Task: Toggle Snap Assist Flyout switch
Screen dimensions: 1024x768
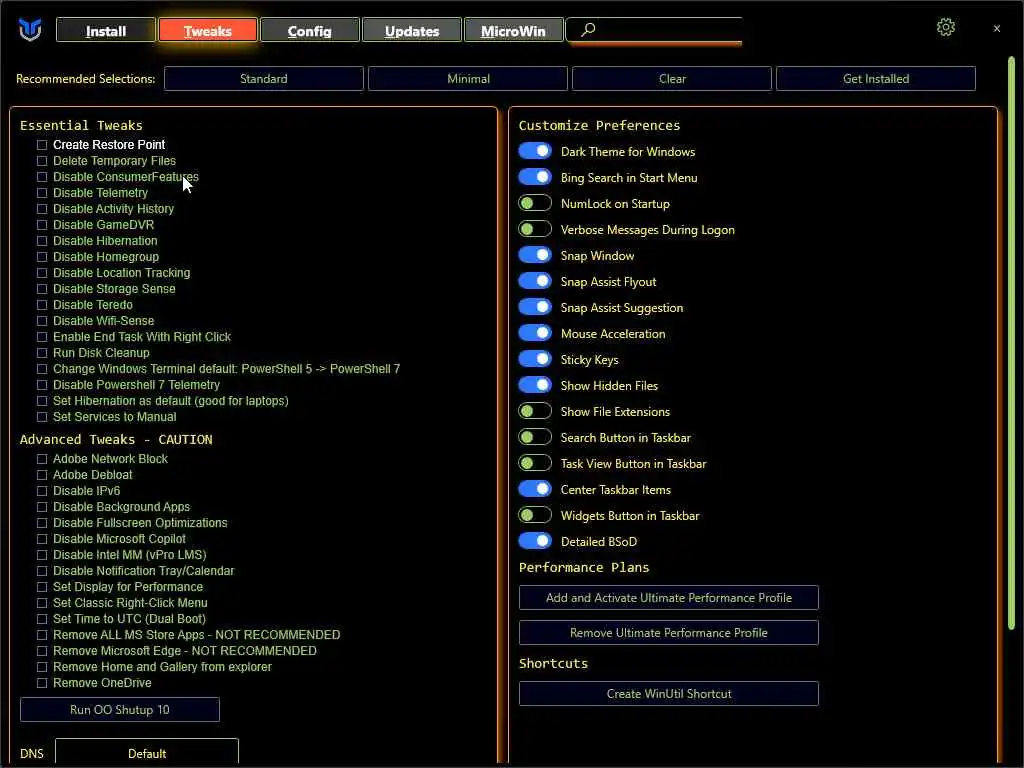Action: pos(535,281)
